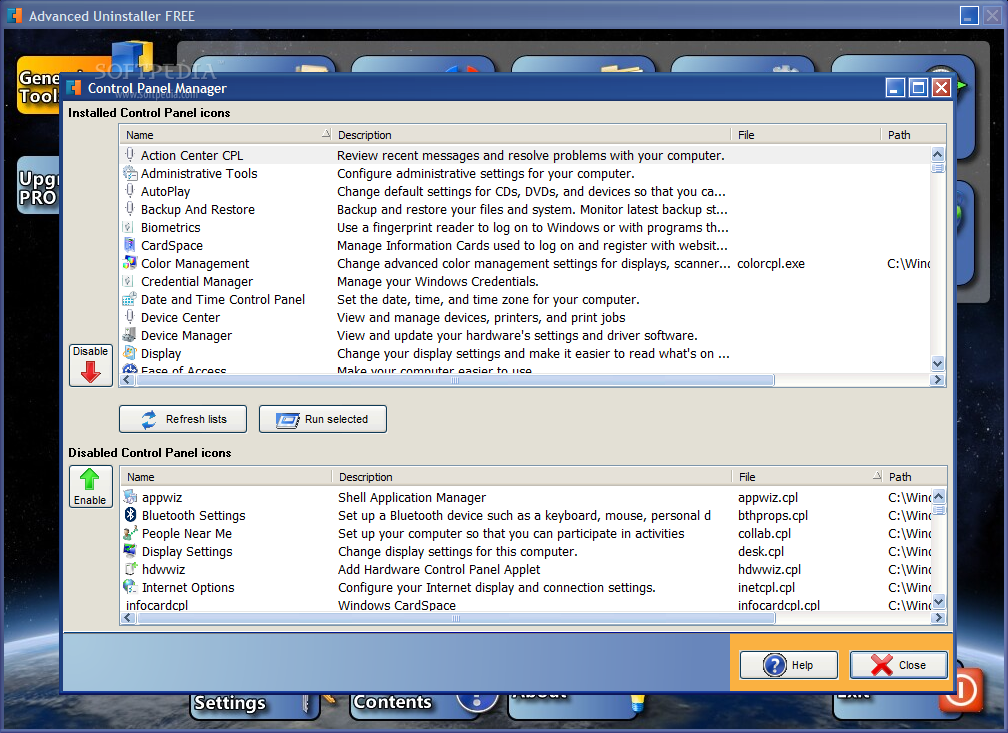The width and height of the screenshot is (1008, 733).
Task: Click the appwiz row icon
Action: pyautogui.click(x=130, y=497)
